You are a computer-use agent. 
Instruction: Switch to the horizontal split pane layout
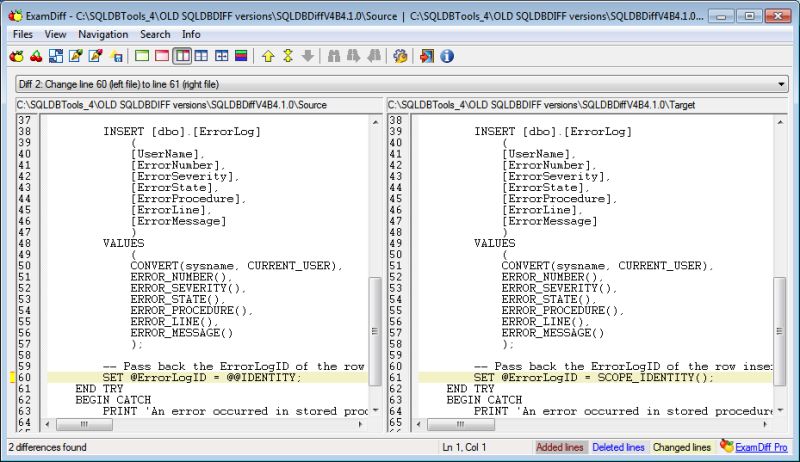coord(202,56)
